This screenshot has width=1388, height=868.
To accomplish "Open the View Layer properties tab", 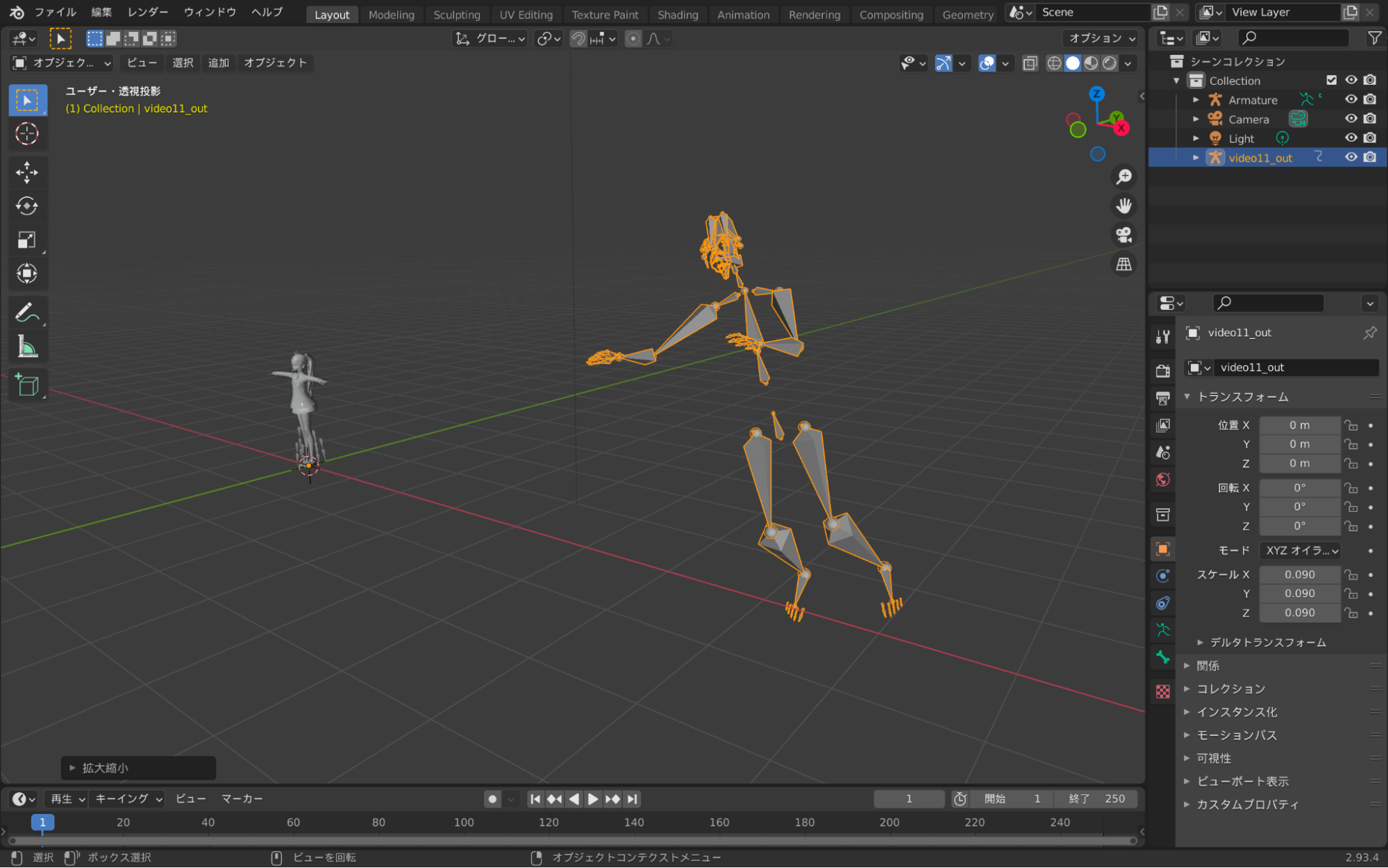I will pos(1163,425).
